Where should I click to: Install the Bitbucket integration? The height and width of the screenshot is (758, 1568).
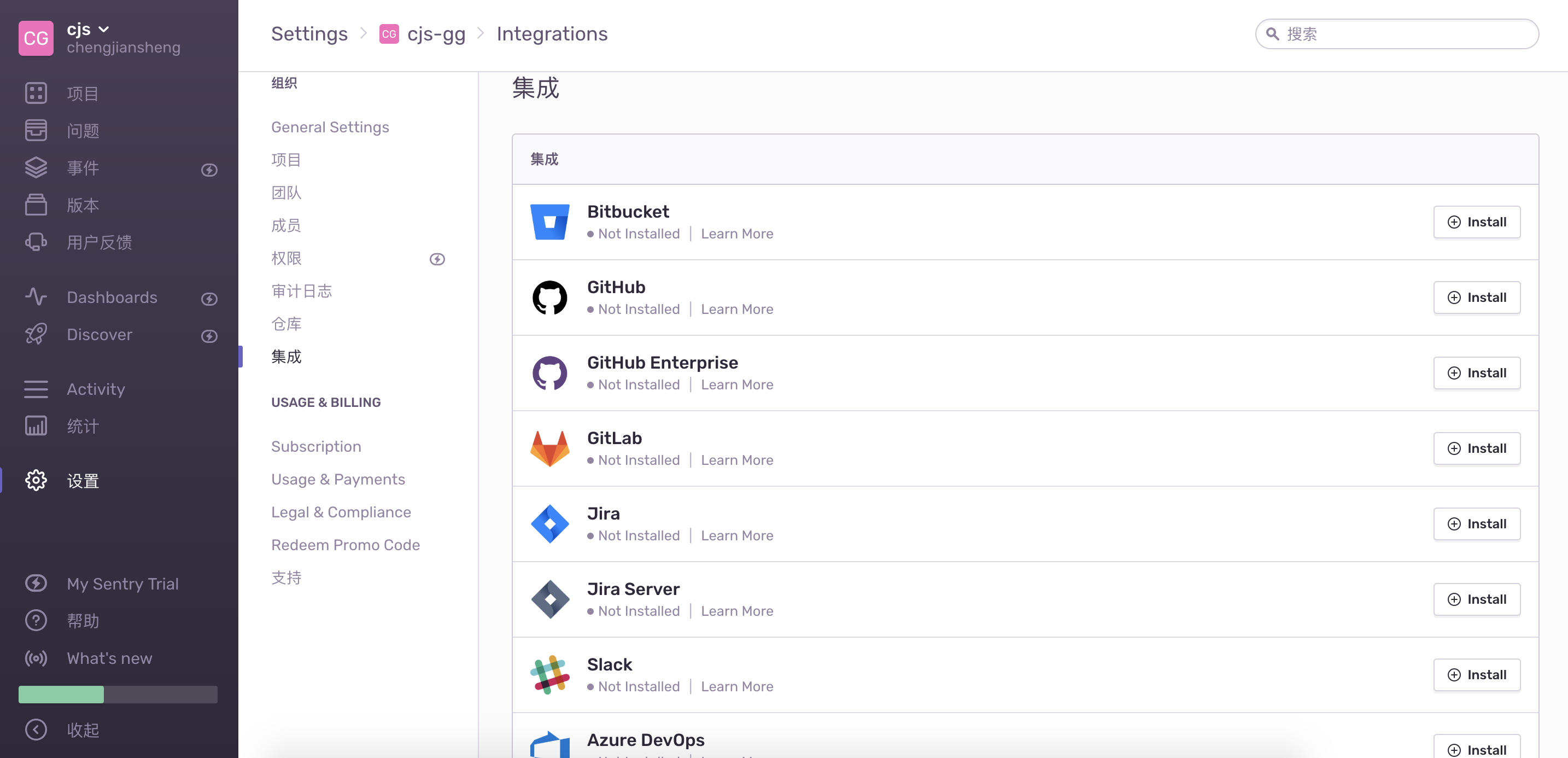[x=1476, y=221]
